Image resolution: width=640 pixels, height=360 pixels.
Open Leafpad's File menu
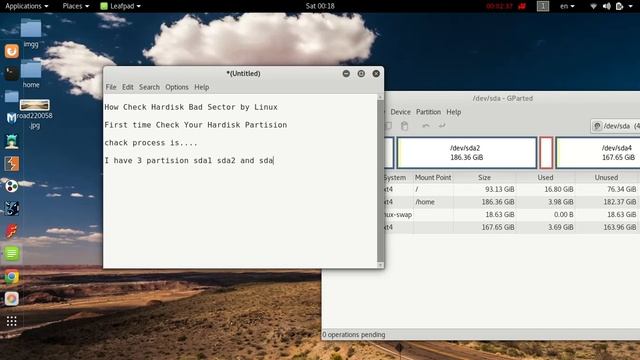111,87
